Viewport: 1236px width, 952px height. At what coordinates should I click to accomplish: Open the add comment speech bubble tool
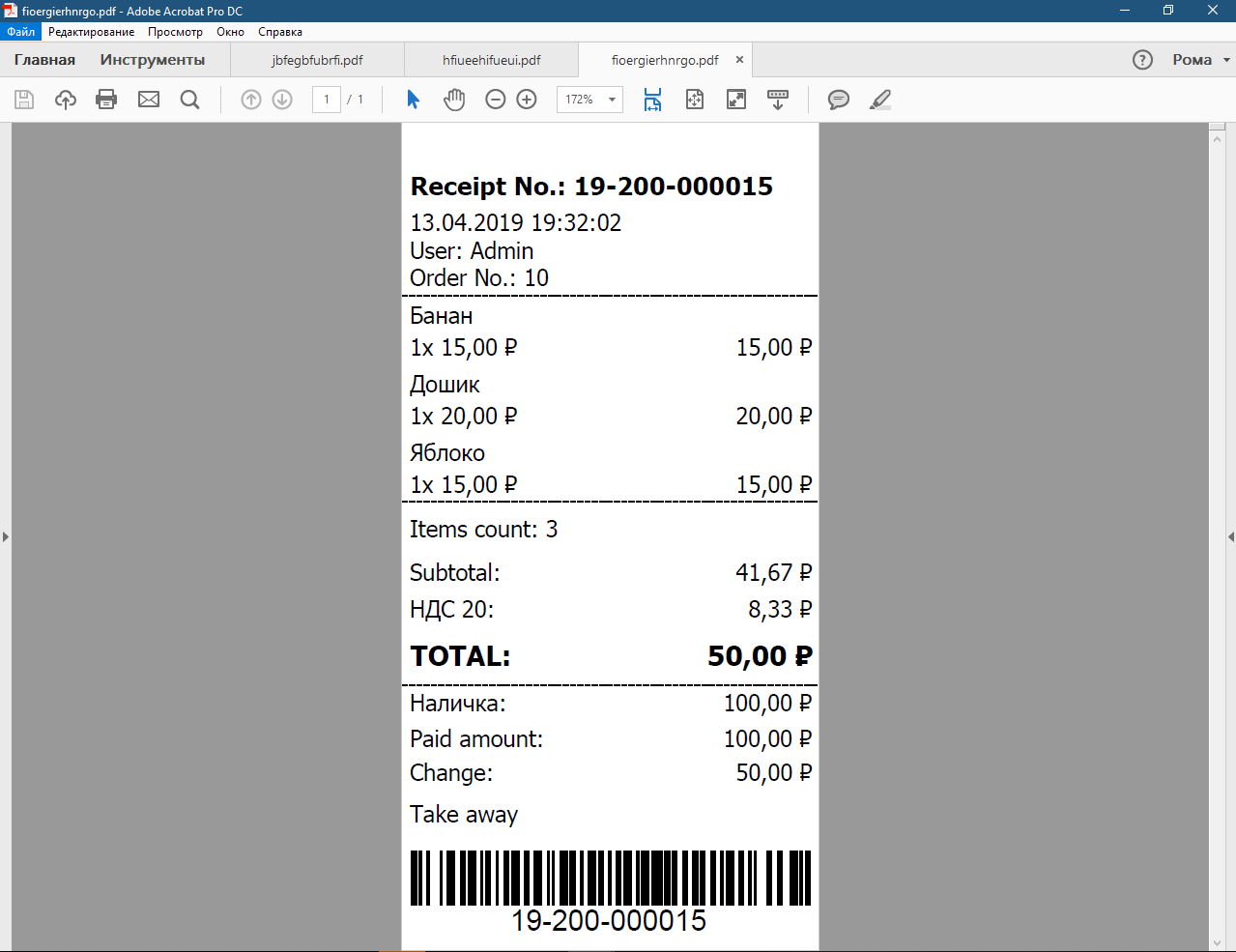[x=839, y=100]
